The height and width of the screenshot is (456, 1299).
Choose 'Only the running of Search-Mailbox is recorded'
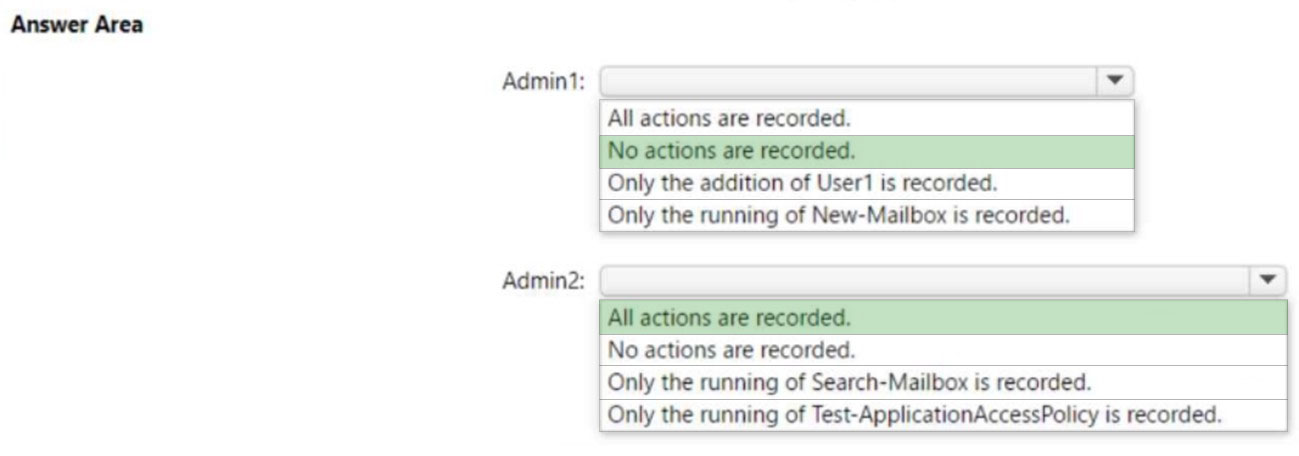pos(943,382)
